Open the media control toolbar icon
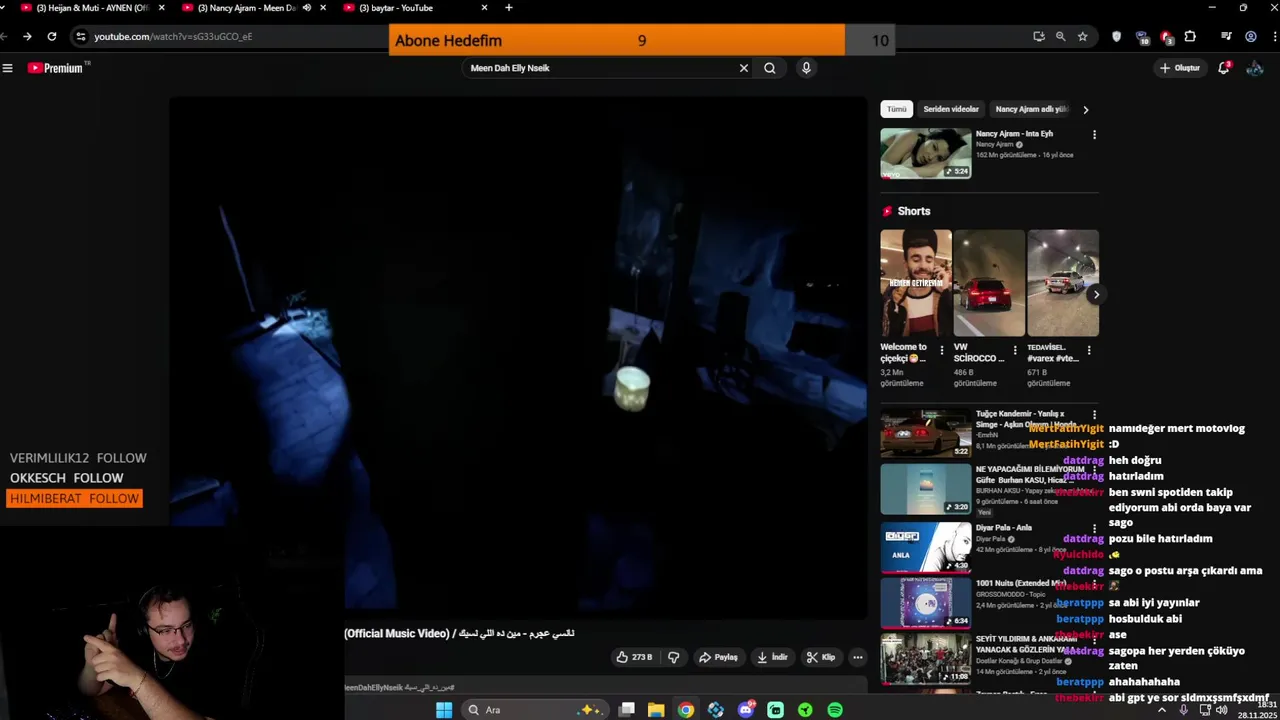Screen dimensions: 1280x720 point(1226,36)
